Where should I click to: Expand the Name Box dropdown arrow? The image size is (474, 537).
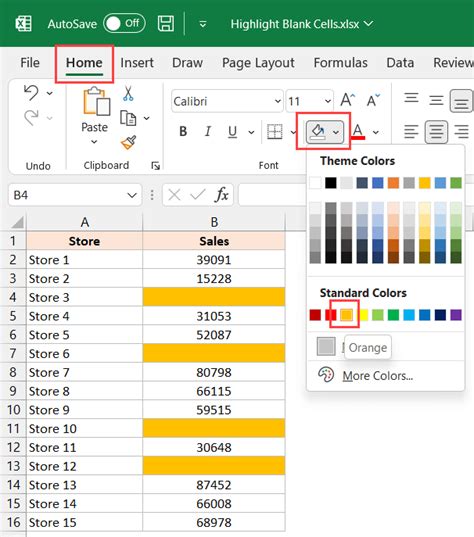132,195
